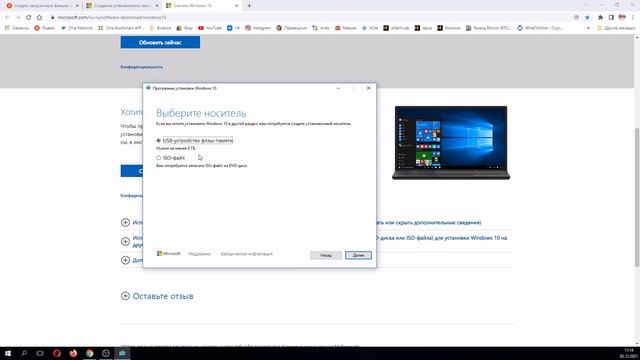
Task: Open the Avito bookmark
Action: click(x=320, y=28)
